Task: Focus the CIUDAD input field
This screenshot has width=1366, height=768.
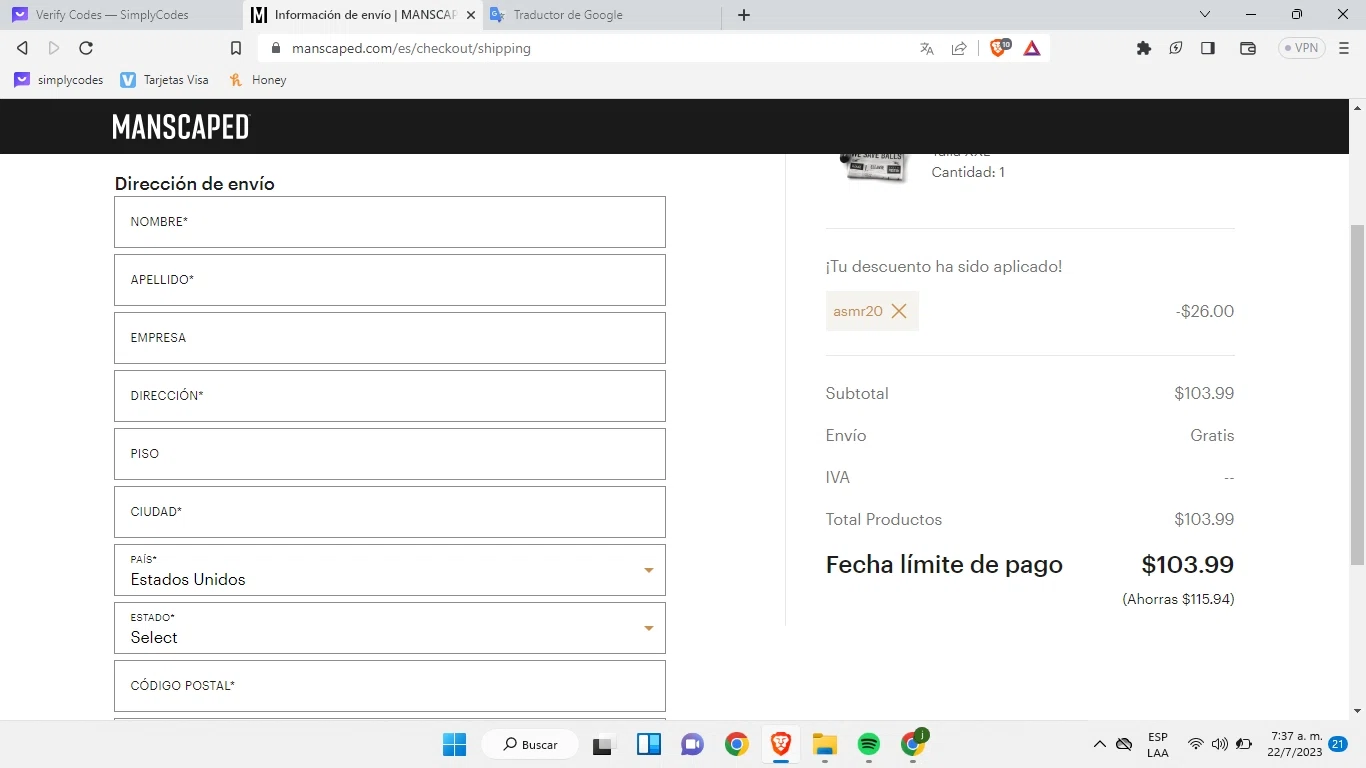Action: tap(390, 512)
